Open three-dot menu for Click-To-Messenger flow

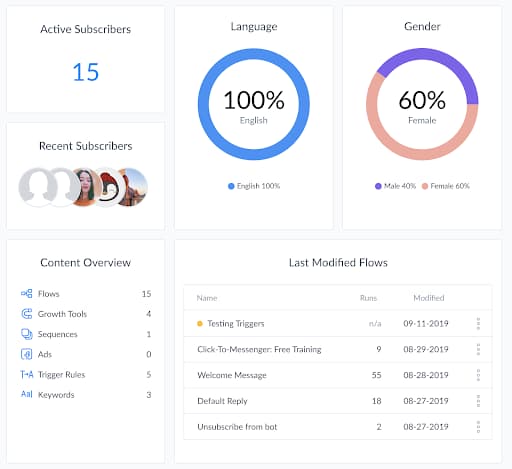click(x=478, y=349)
